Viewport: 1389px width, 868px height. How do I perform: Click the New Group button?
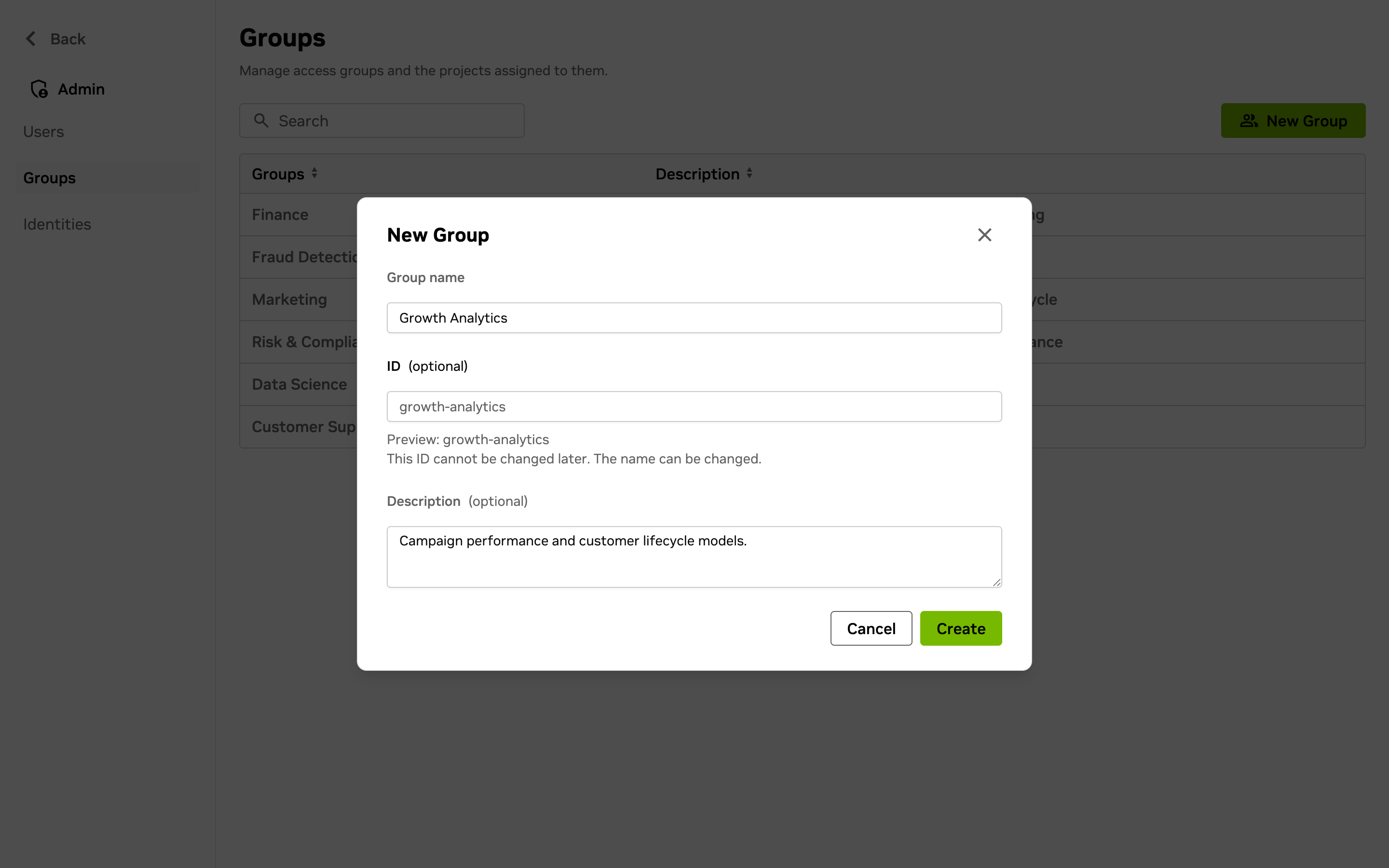1293,121
